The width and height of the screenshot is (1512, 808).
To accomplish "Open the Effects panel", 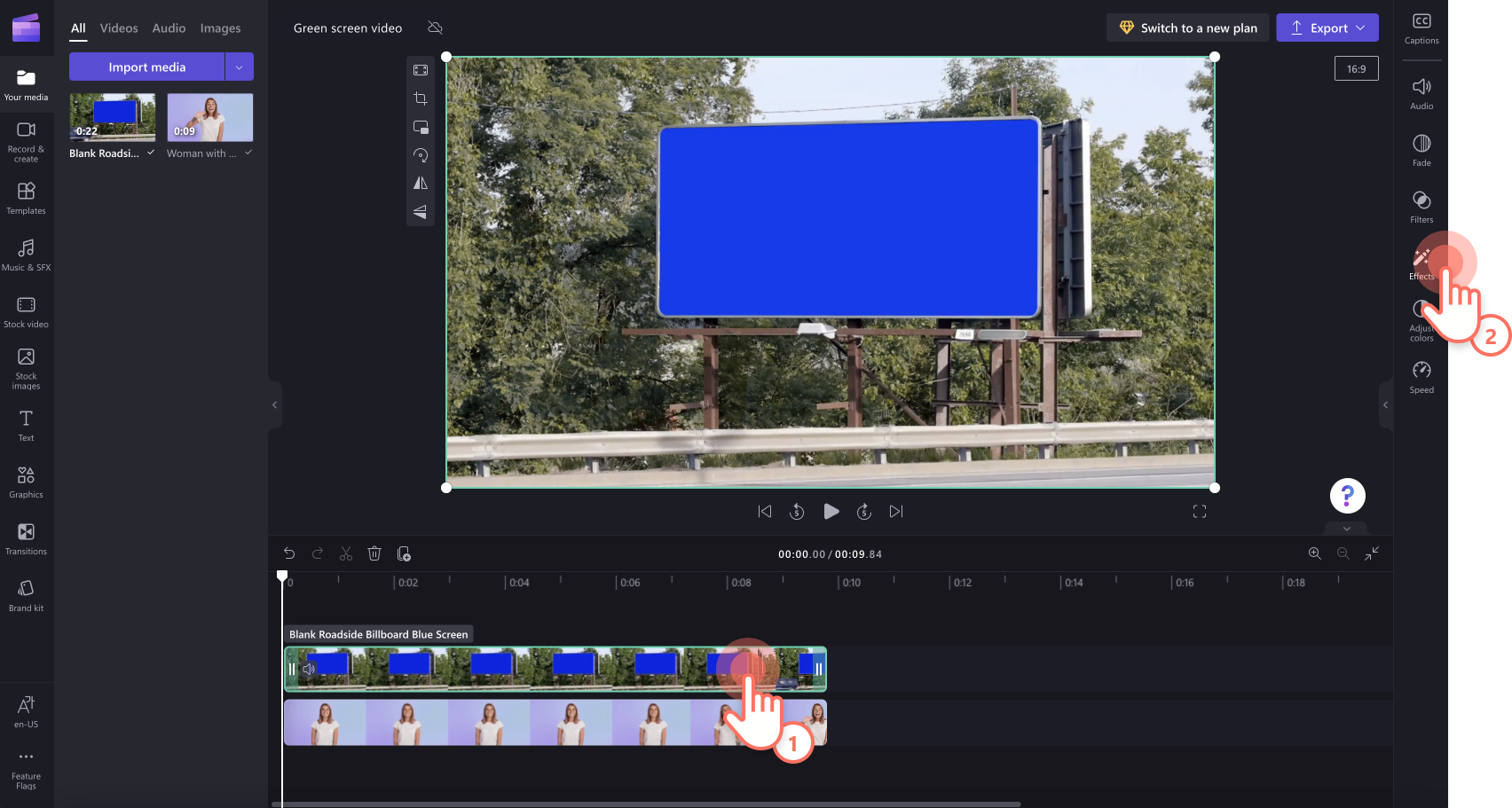I will pos(1421,263).
